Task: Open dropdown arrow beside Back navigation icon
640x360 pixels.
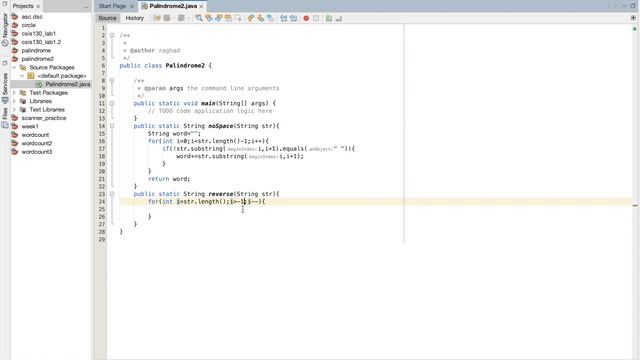Action: [173, 18]
